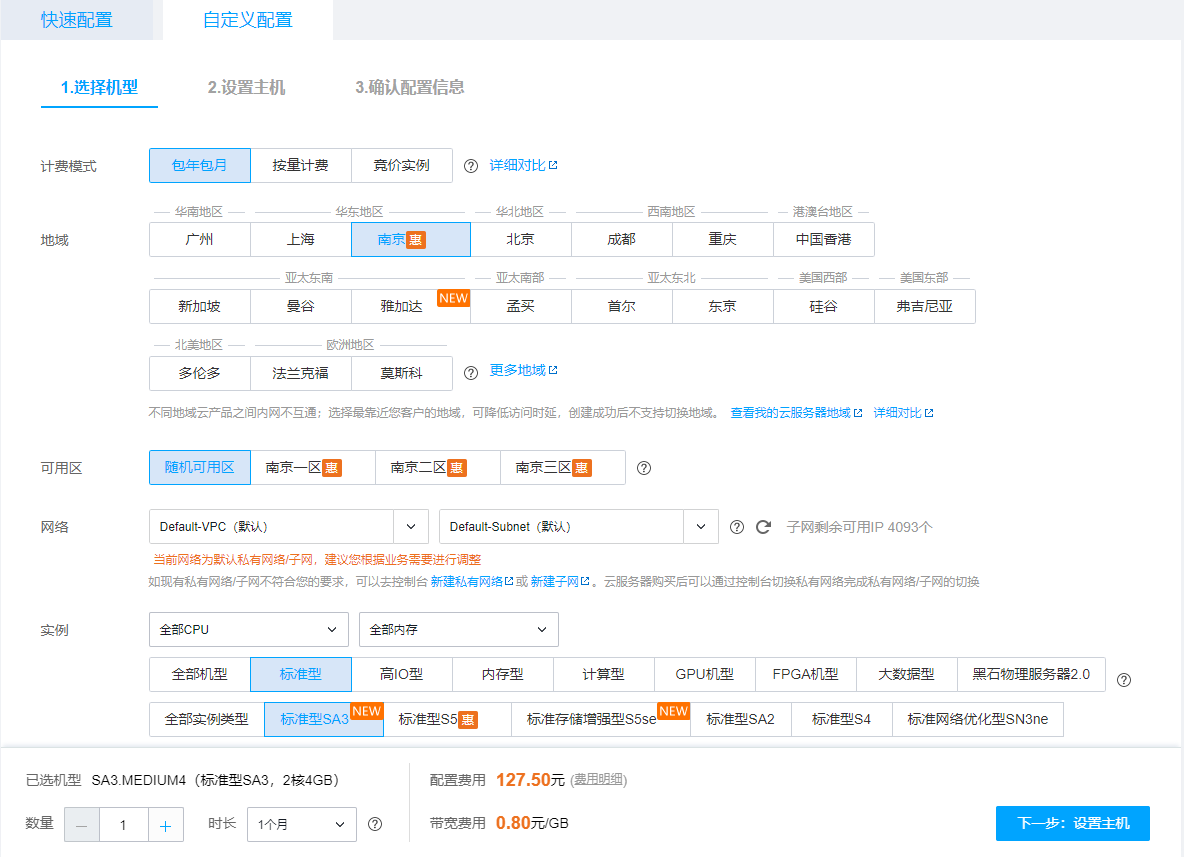This screenshot has width=1184, height=857.
Task: Open the 详细对比 external link
Action: [520, 165]
